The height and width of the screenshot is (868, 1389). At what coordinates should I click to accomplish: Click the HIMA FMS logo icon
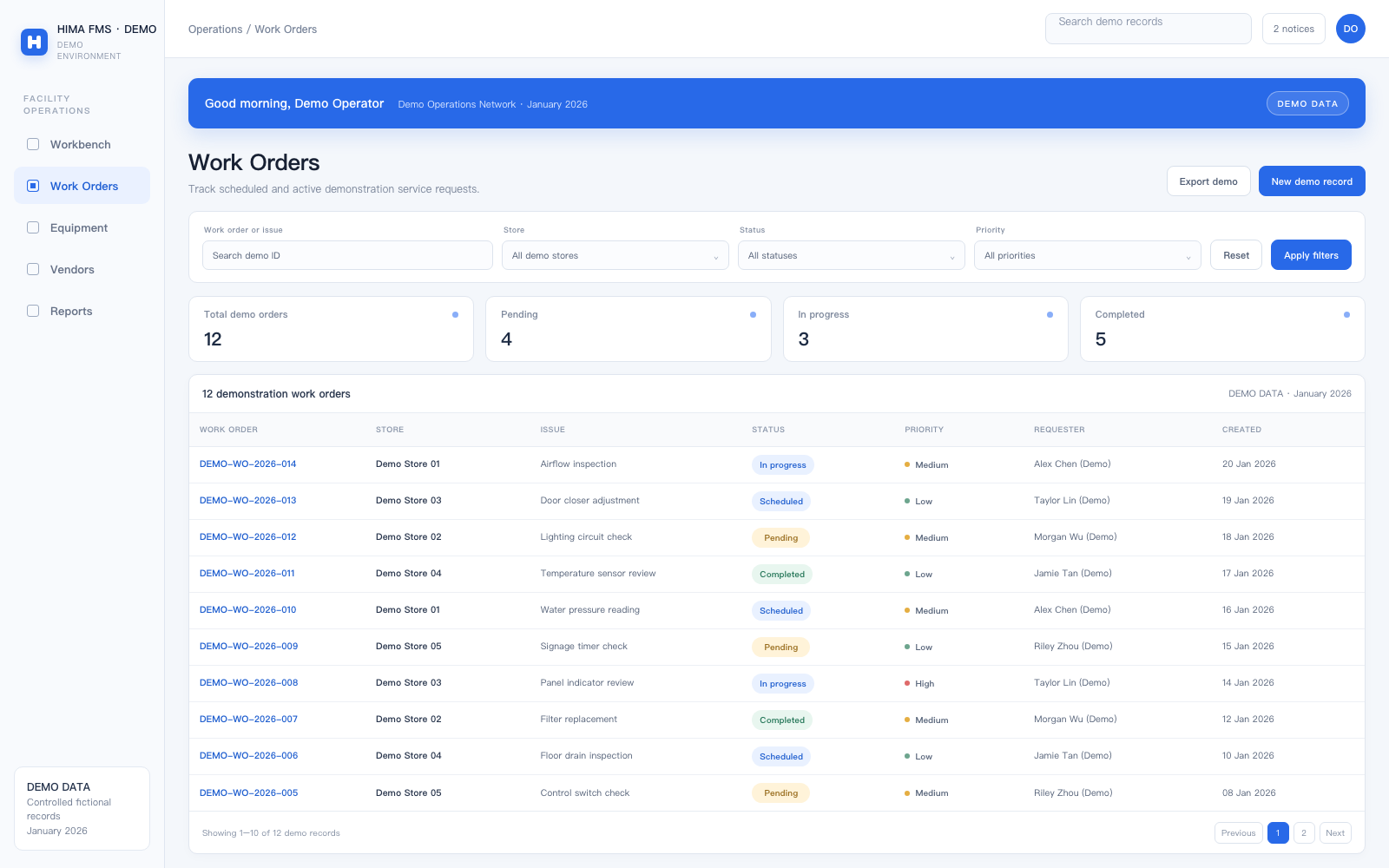click(x=35, y=42)
